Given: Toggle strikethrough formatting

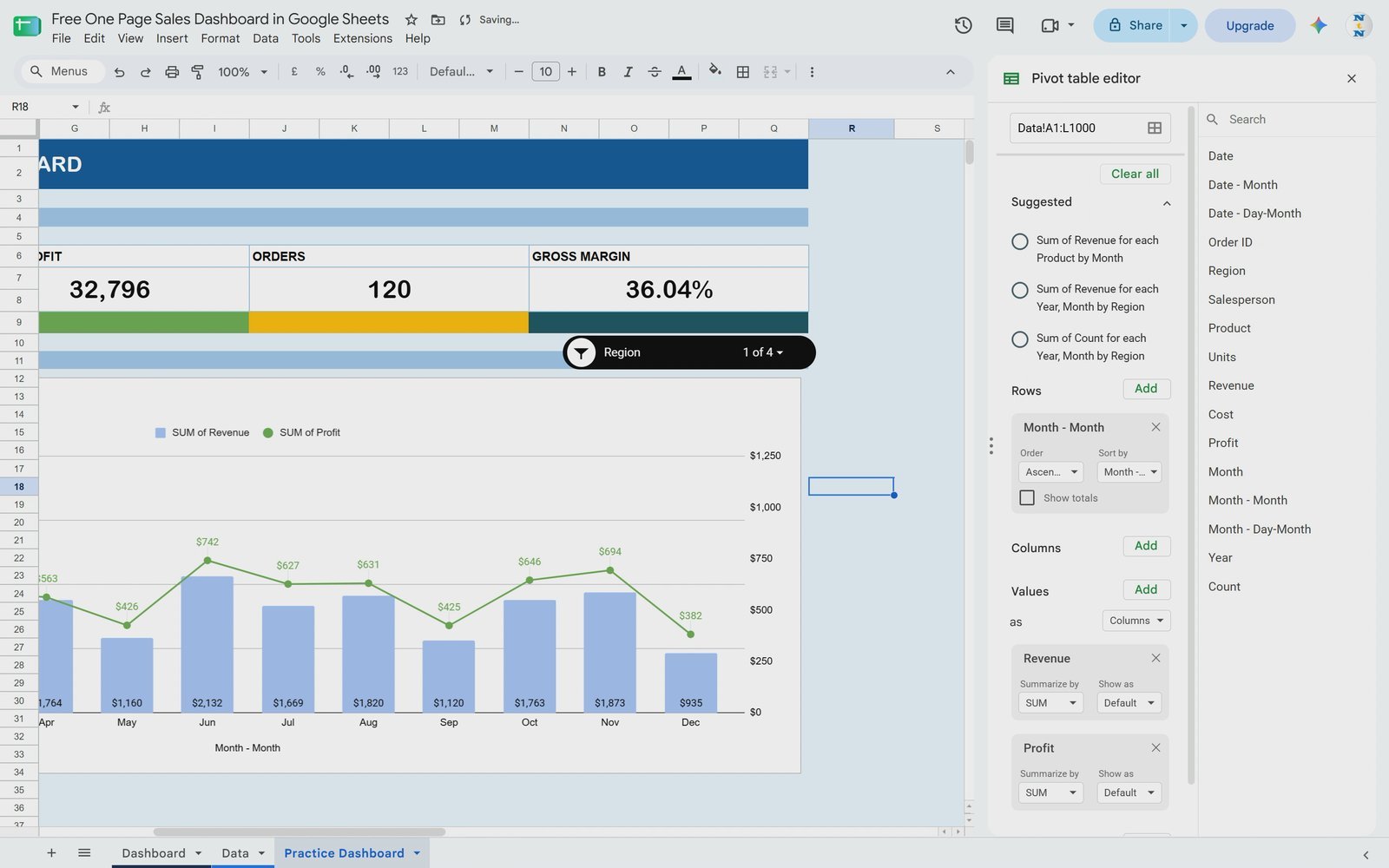Looking at the screenshot, I should [x=655, y=72].
